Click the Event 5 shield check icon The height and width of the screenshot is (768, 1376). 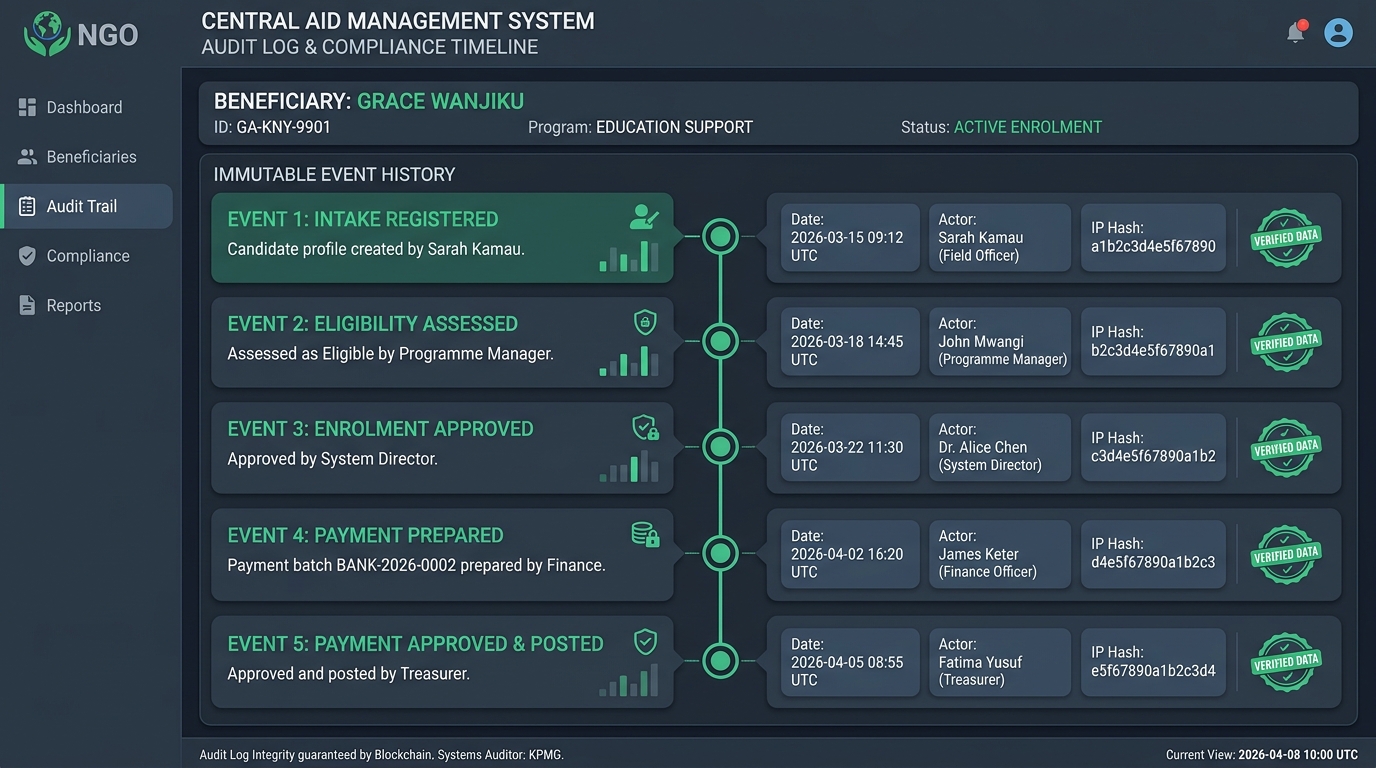pos(645,641)
